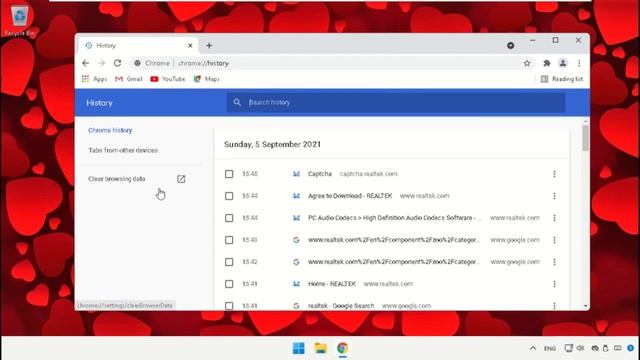This screenshot has width=640, height=360.
Task: Click the browser forward arrow
Action: 102,63
